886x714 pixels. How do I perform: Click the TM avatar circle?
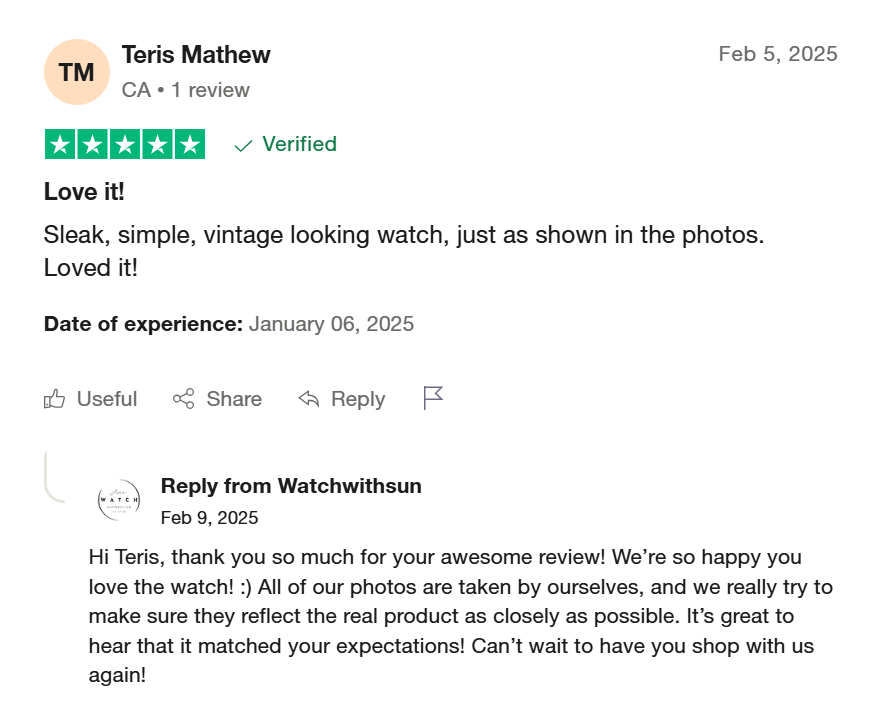pos(77,71)
